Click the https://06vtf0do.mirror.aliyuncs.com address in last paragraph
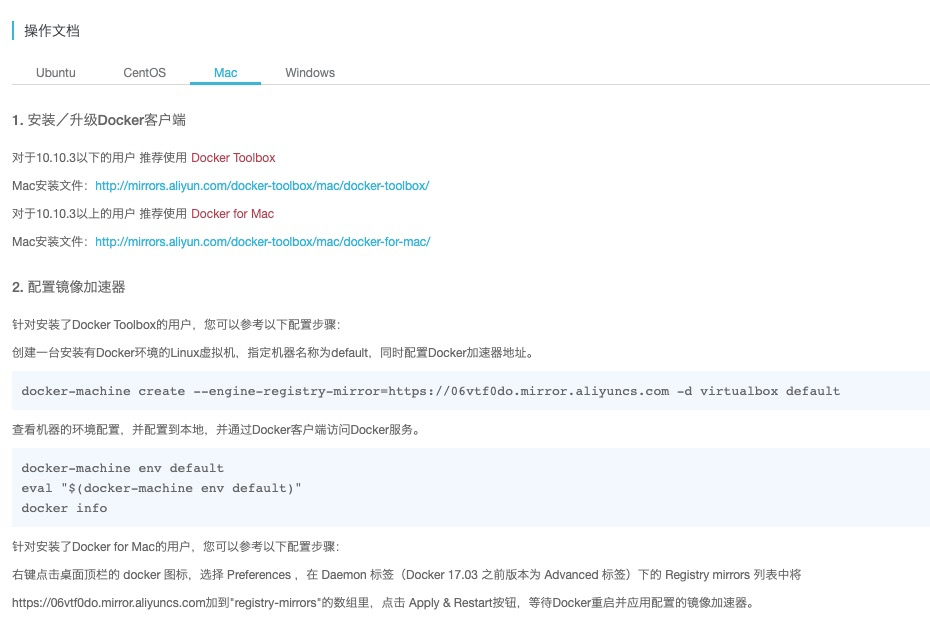930x639 pixels. pos(109,603)
